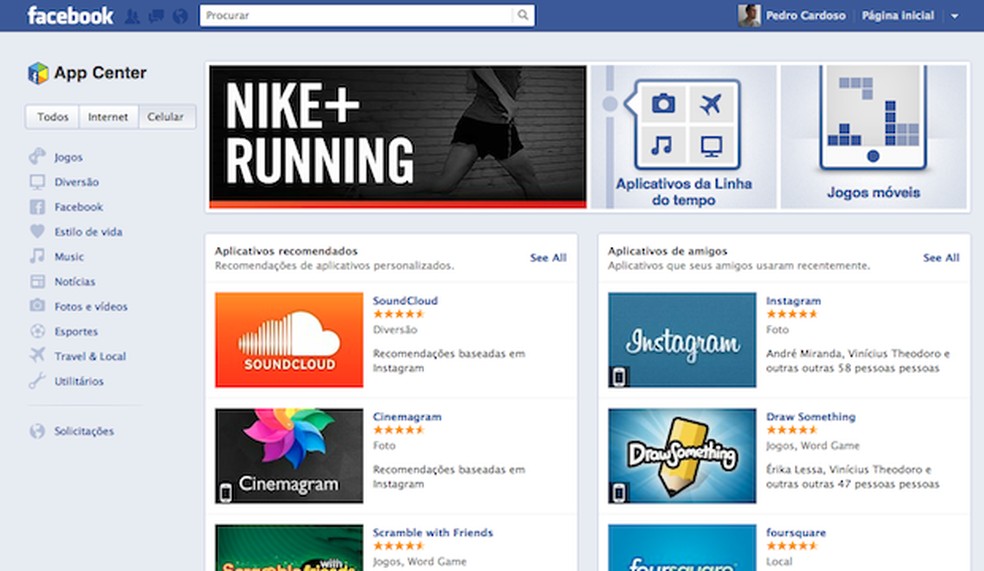Viewport: 984px width, 571px height.
Task: Click the Solicitações globe icon
Action: [38, 430]
